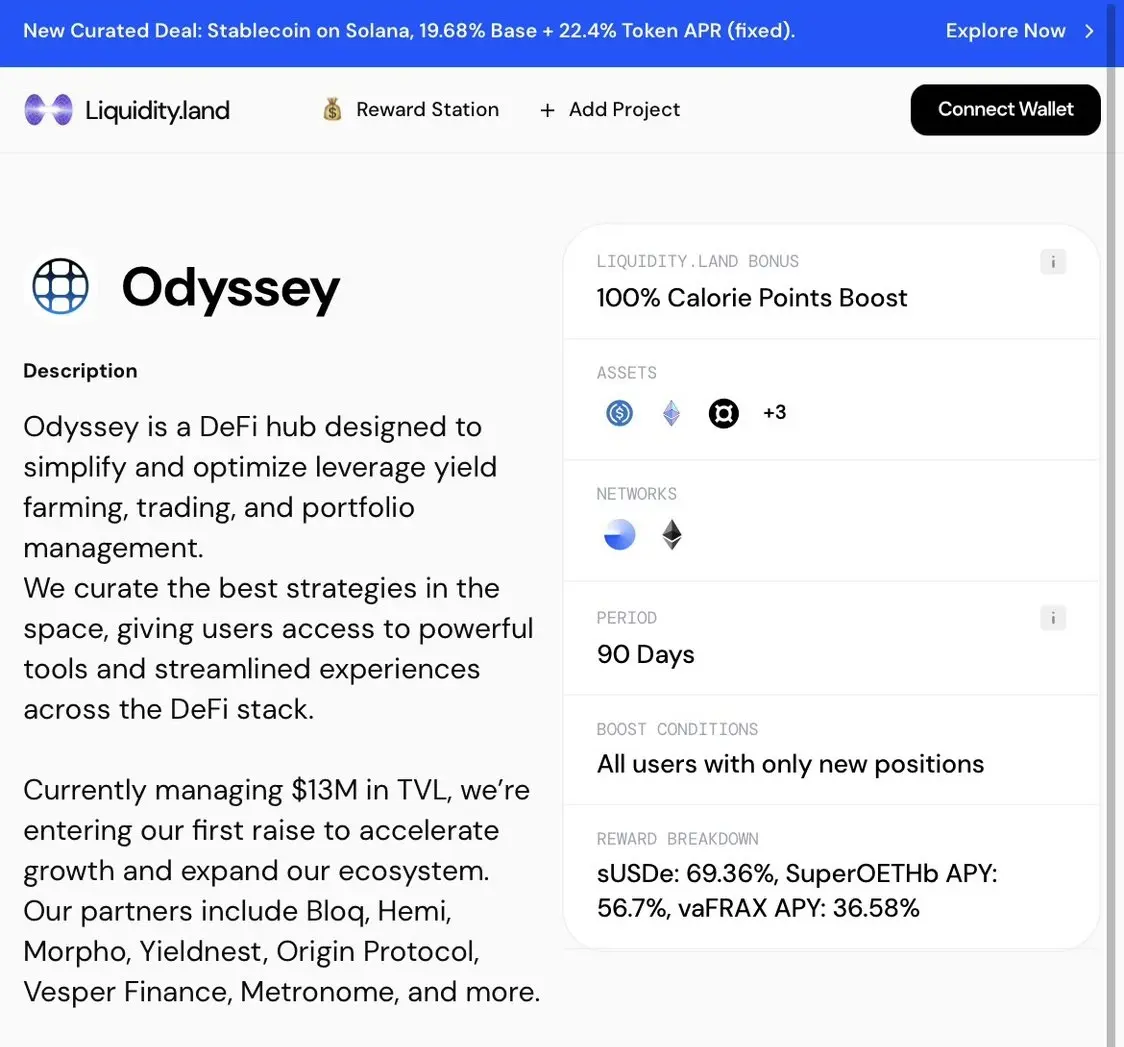Image resolution: width=1124 pixels, height=1047 pixels.
Task: Click the LIQUIDITY.LAND BONUS label
Action: [697, 262]
